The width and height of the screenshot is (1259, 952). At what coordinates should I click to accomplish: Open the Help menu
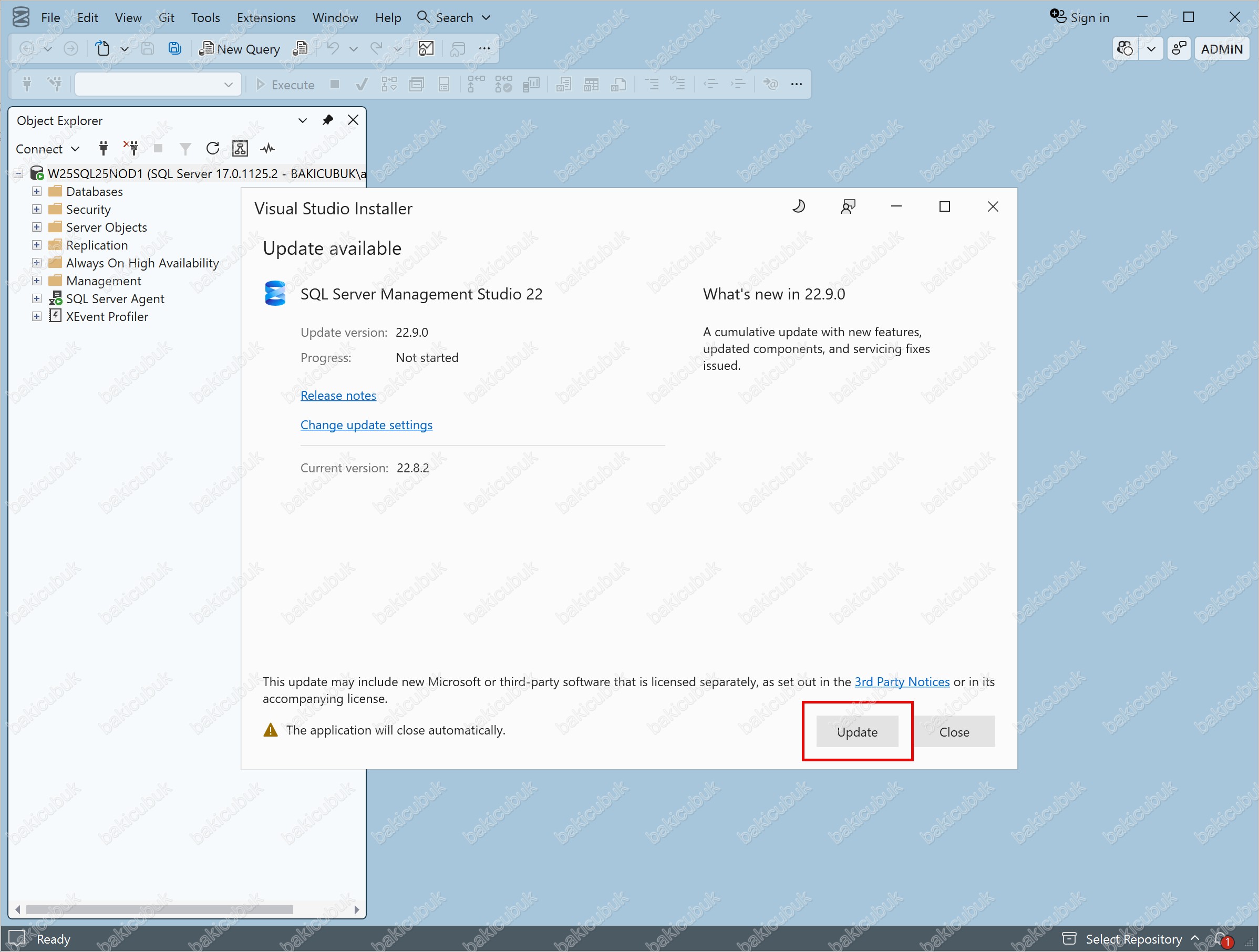(x=388, y=18)
